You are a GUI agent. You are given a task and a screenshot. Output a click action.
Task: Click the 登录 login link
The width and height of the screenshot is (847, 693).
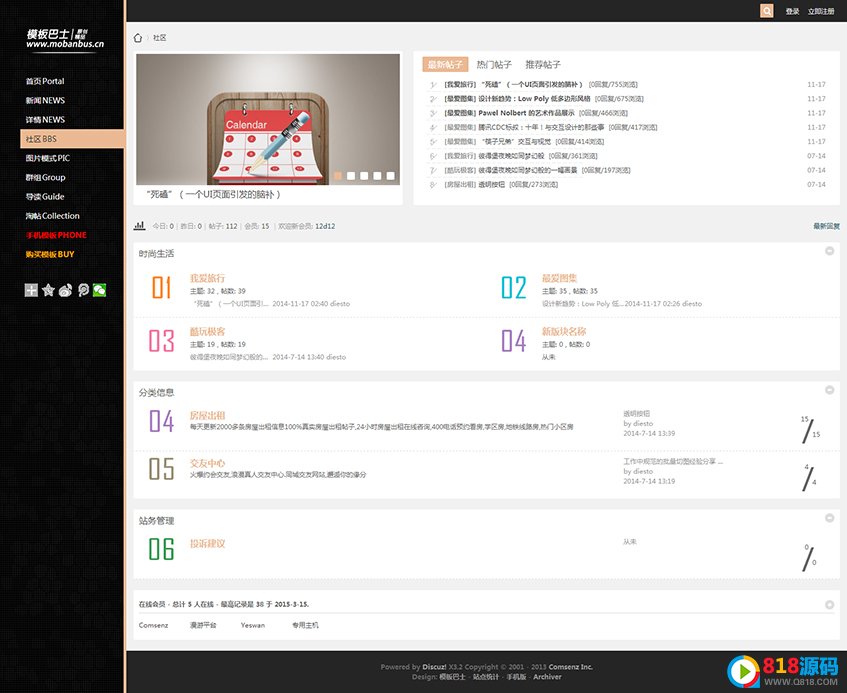pos(792,11)
